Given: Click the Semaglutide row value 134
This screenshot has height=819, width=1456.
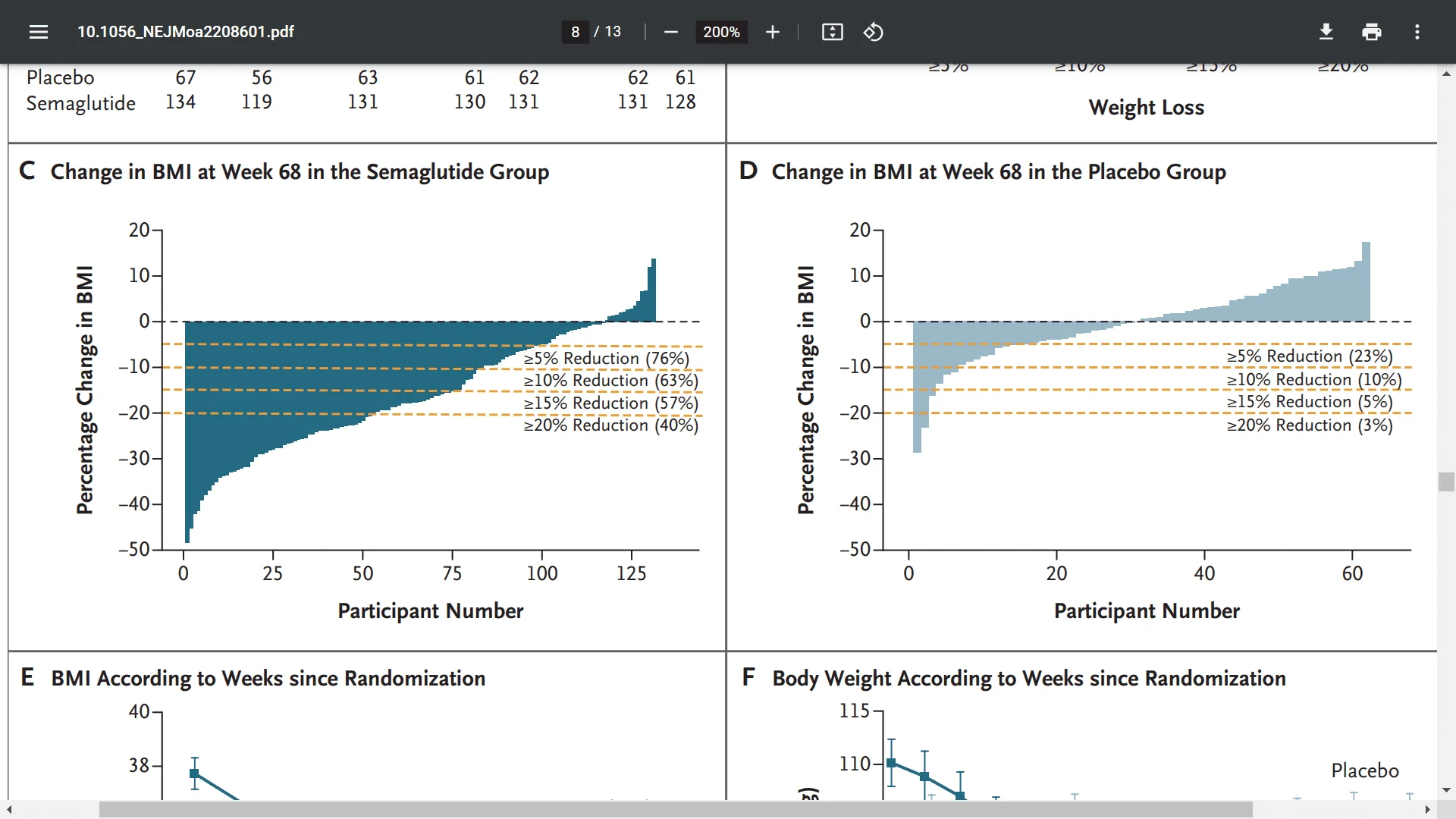Looking at the screenshot, I should pyautogui.click(x=180, y=102).
